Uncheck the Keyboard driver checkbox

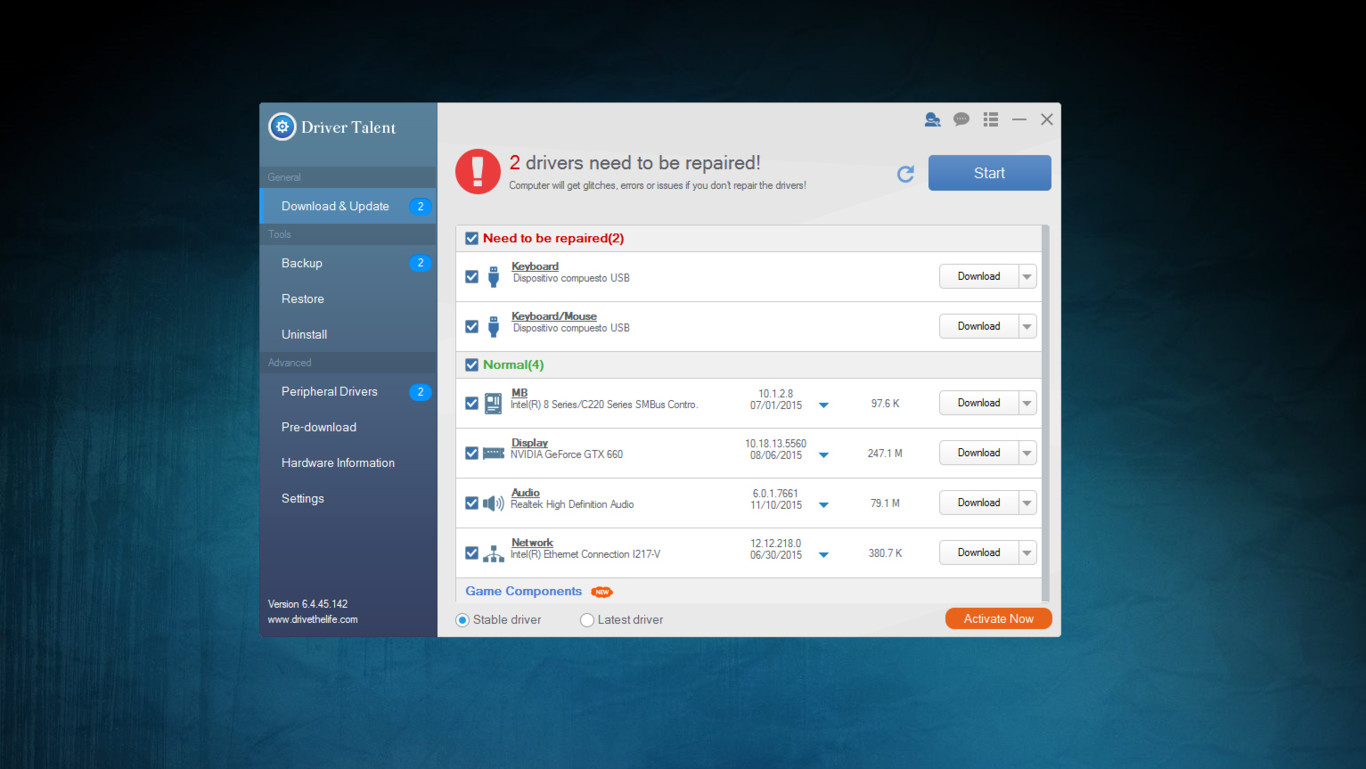[472, 277]
